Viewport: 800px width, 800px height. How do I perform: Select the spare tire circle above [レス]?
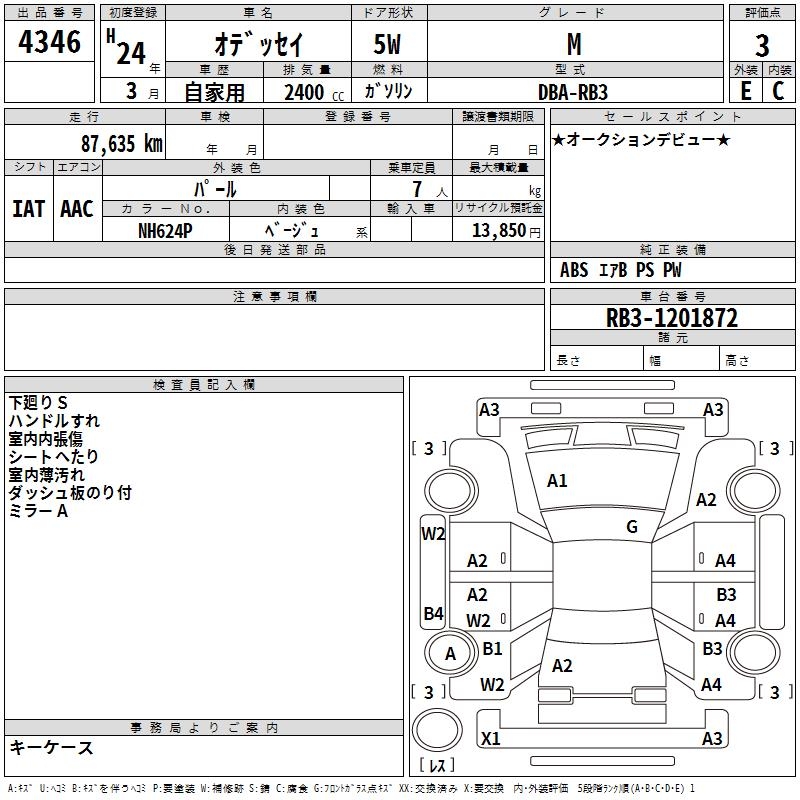pos(437,730)
